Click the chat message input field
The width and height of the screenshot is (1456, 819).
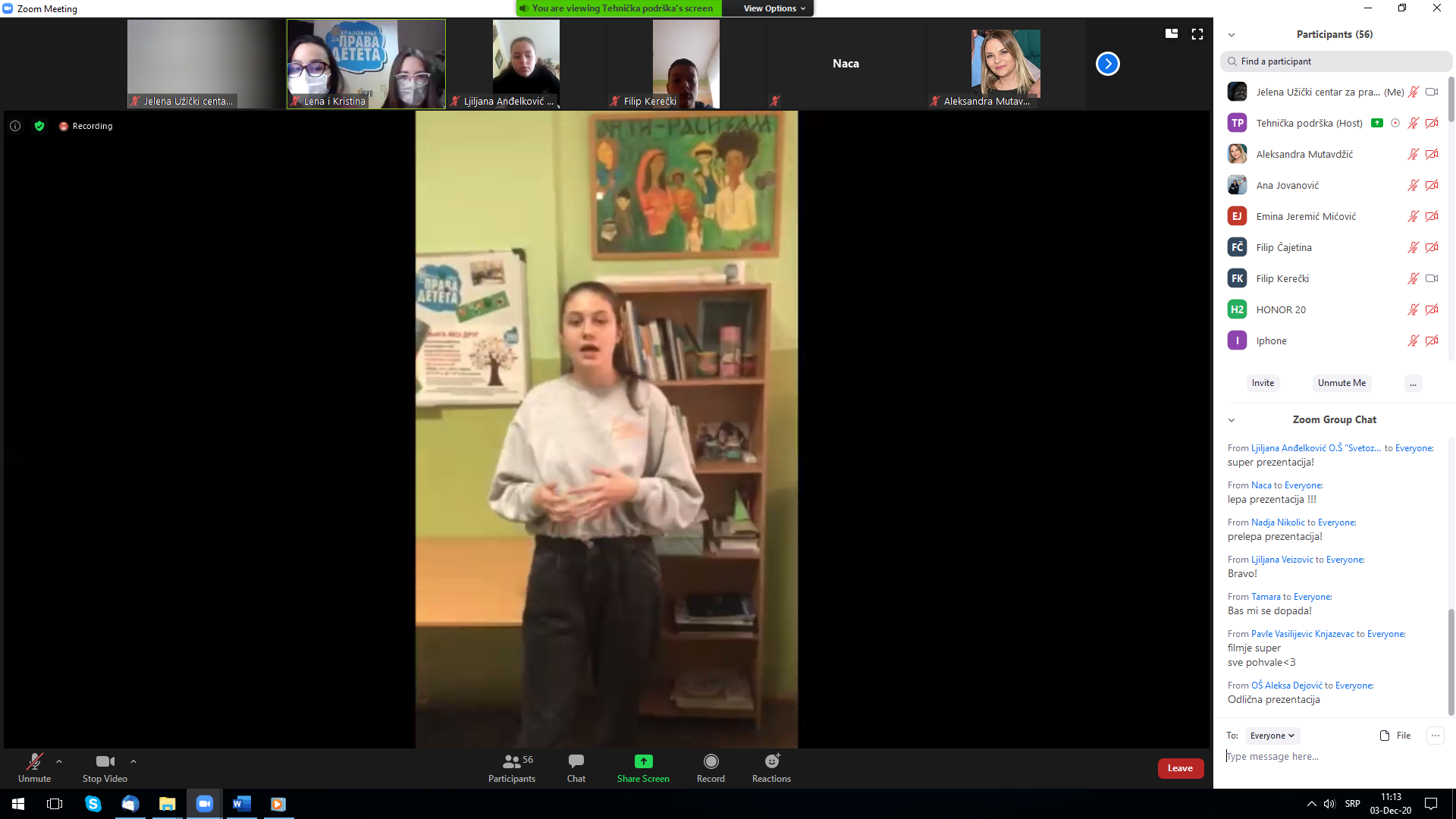pyautogui.click(x=1333, y=757)
